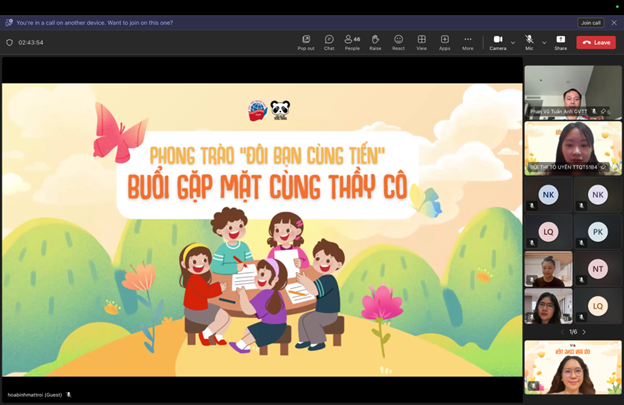Unmute the Mic
The height and width of the screenshot is (405, 624).
pyautogui.click(x=529, y=41)
